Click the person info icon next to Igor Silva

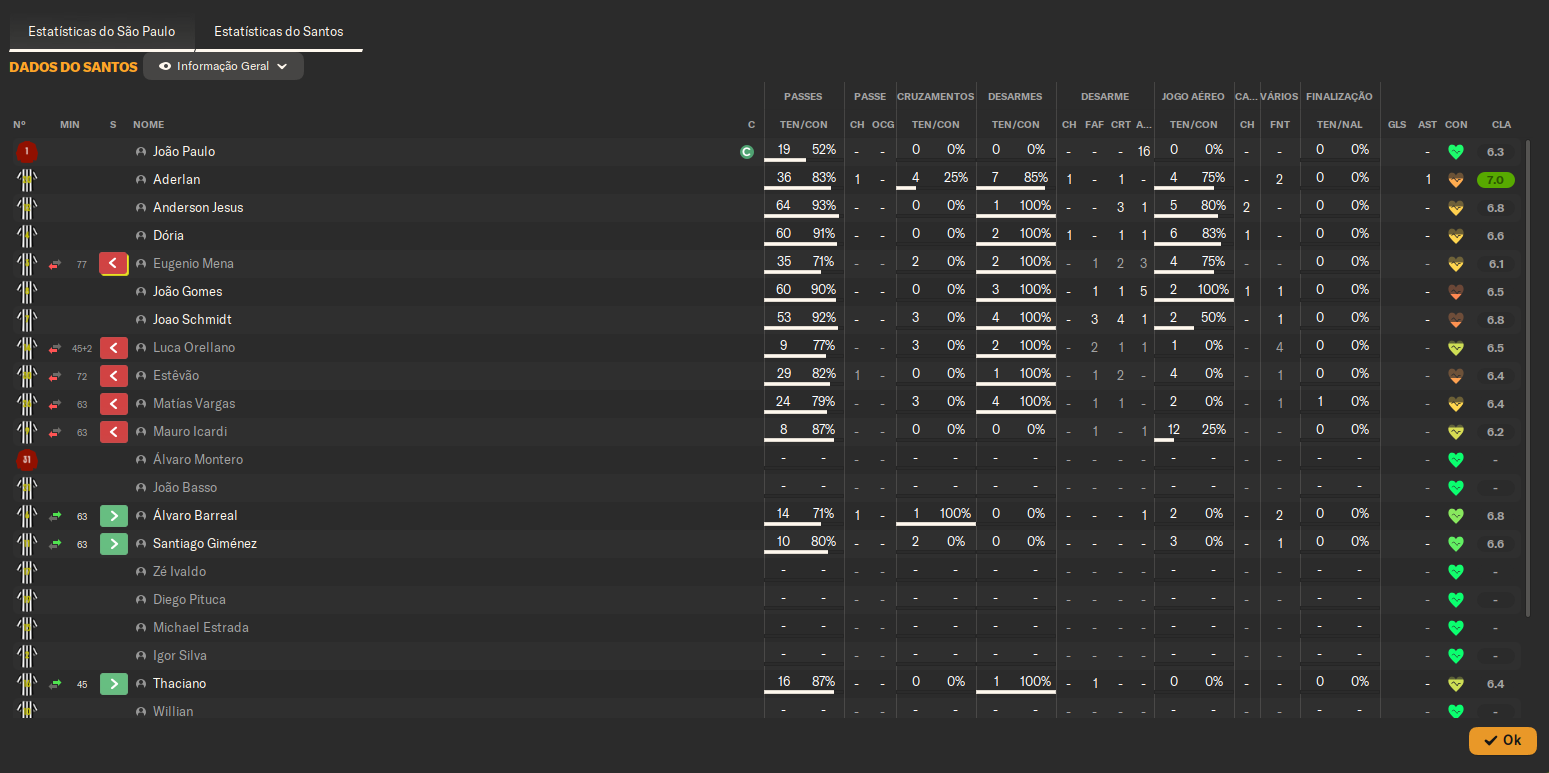pos(141,656)
